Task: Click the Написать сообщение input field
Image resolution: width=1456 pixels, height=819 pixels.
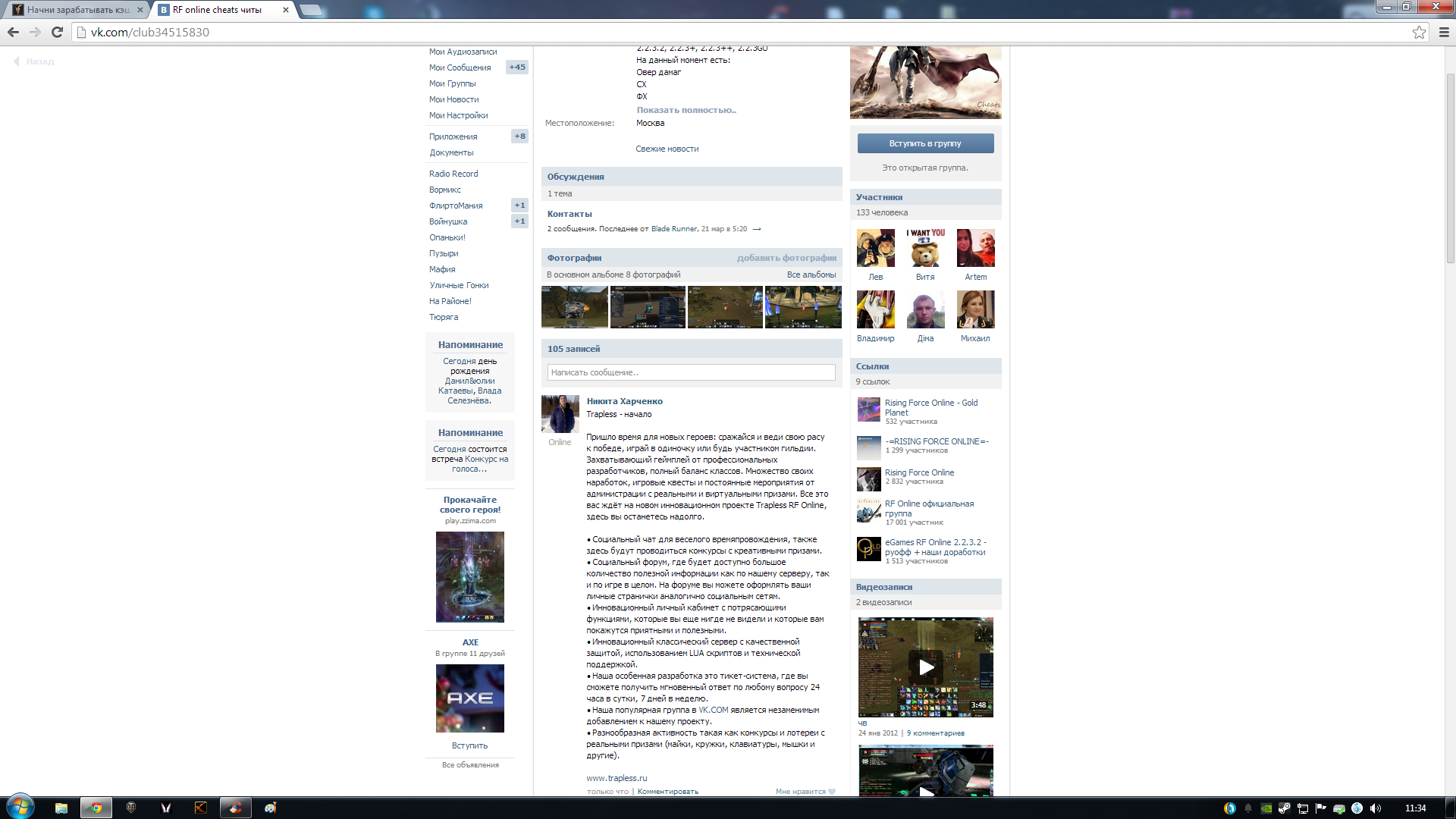Action: pos(691,372)
